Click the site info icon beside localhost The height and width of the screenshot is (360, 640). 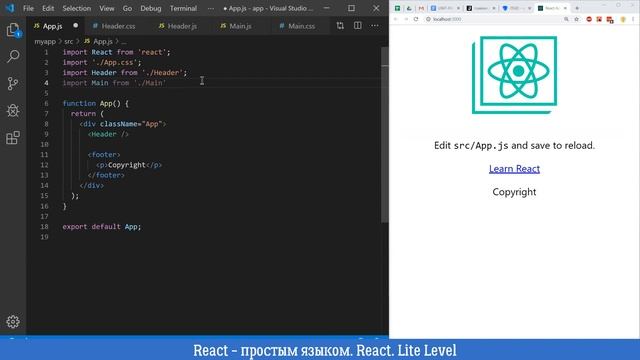point(428,19)
